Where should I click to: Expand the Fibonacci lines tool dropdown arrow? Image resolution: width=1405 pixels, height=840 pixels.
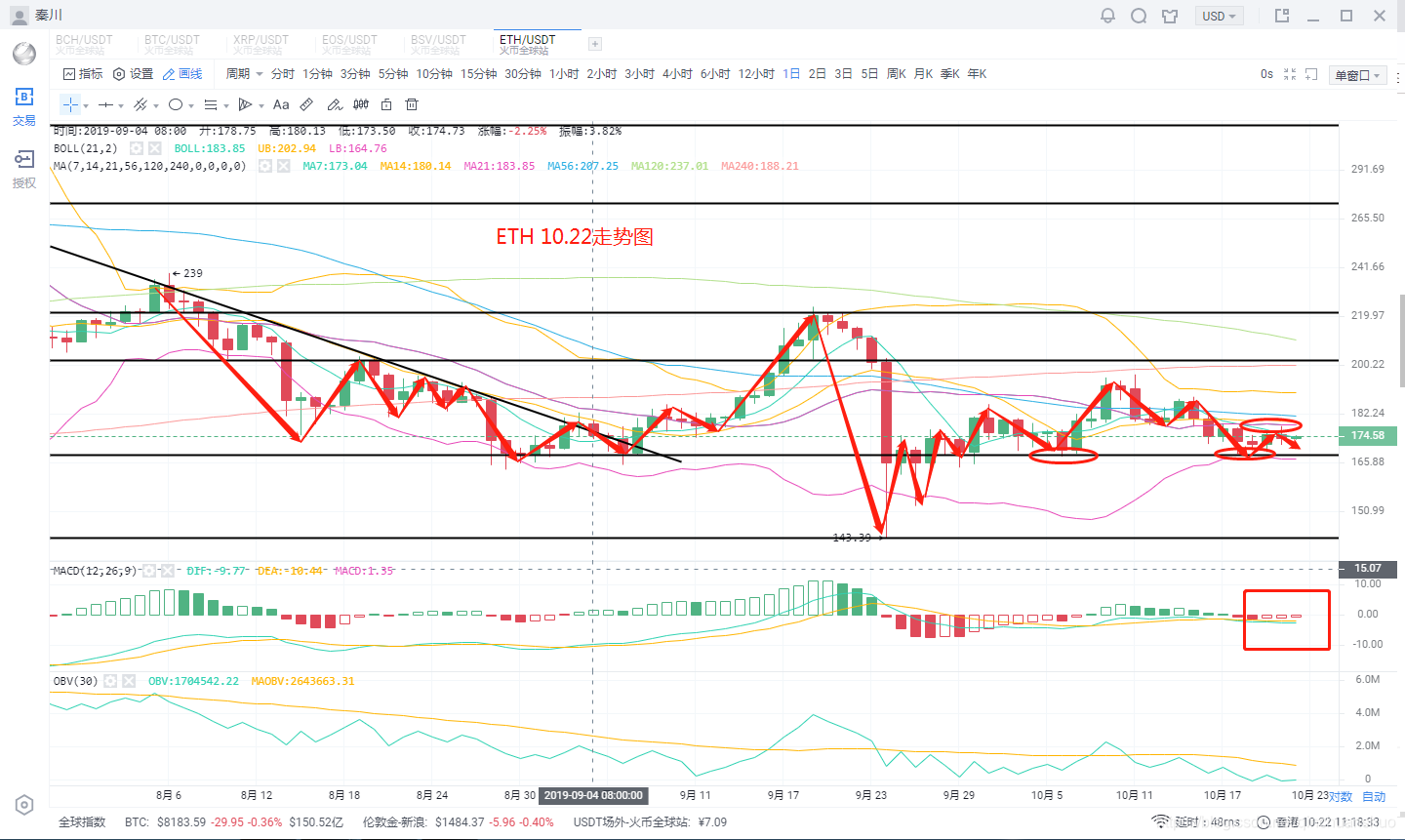226,105
